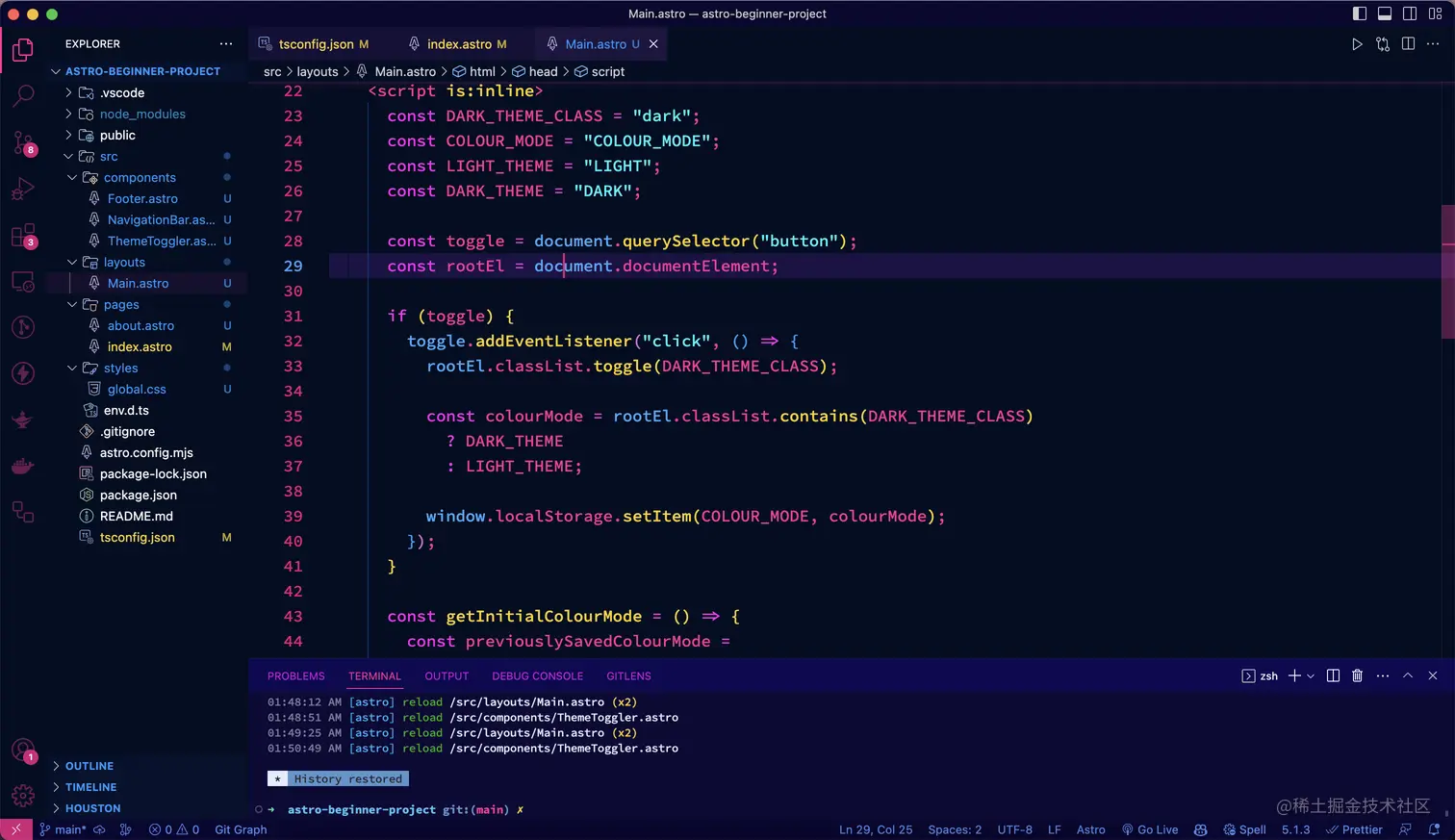Close the bottom panel

coord(1433,675)
